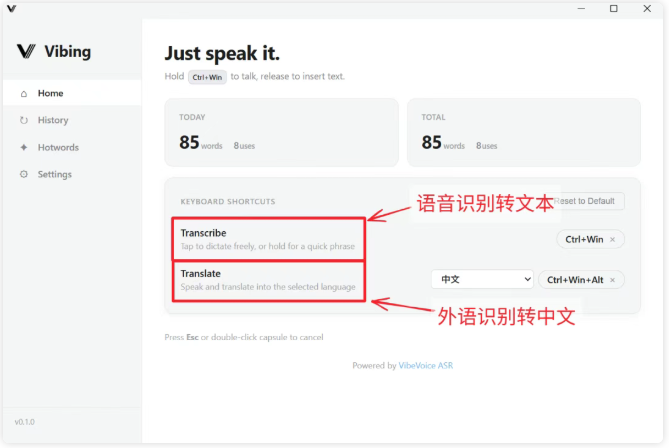
Task: Open the History page label in the sidebar
Action: click(x=53, y=121)
